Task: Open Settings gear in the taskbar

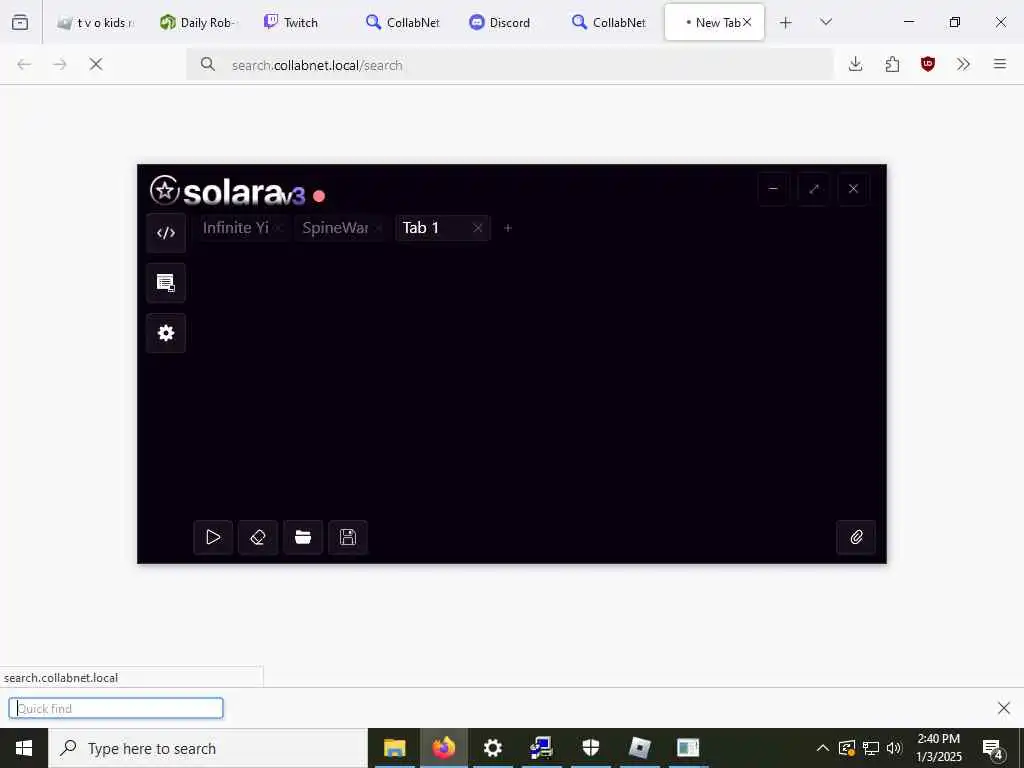Action: [492, 748]
